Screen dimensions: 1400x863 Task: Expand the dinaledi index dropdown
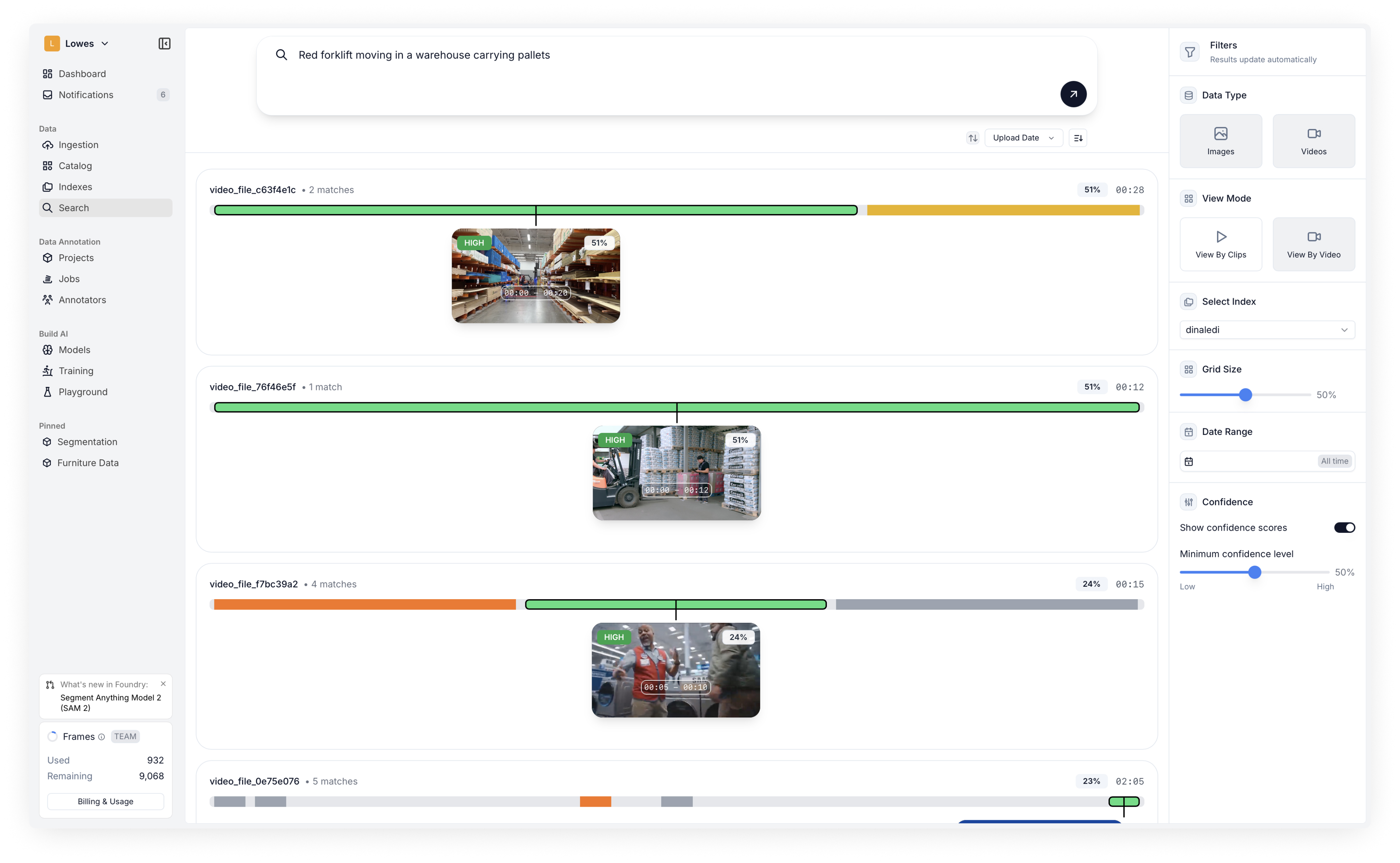pyautogui.click(x=1267, y=330)
